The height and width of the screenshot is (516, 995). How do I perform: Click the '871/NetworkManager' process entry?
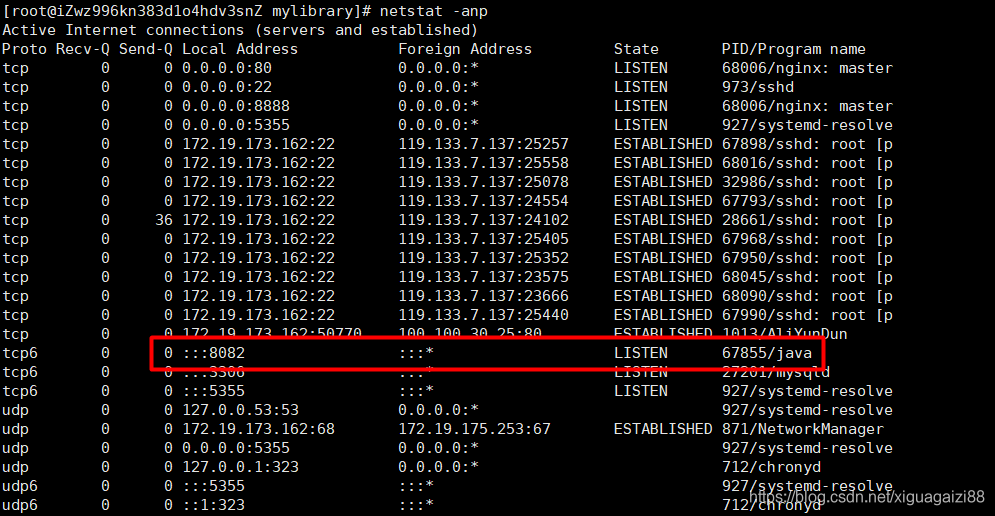tap(802, 429)
